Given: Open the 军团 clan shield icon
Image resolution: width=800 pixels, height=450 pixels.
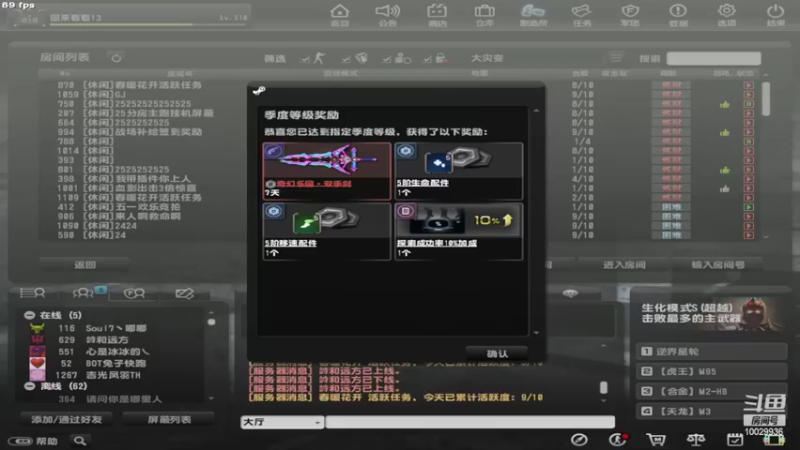Looking at the screenshot, I should pos(630,15).
